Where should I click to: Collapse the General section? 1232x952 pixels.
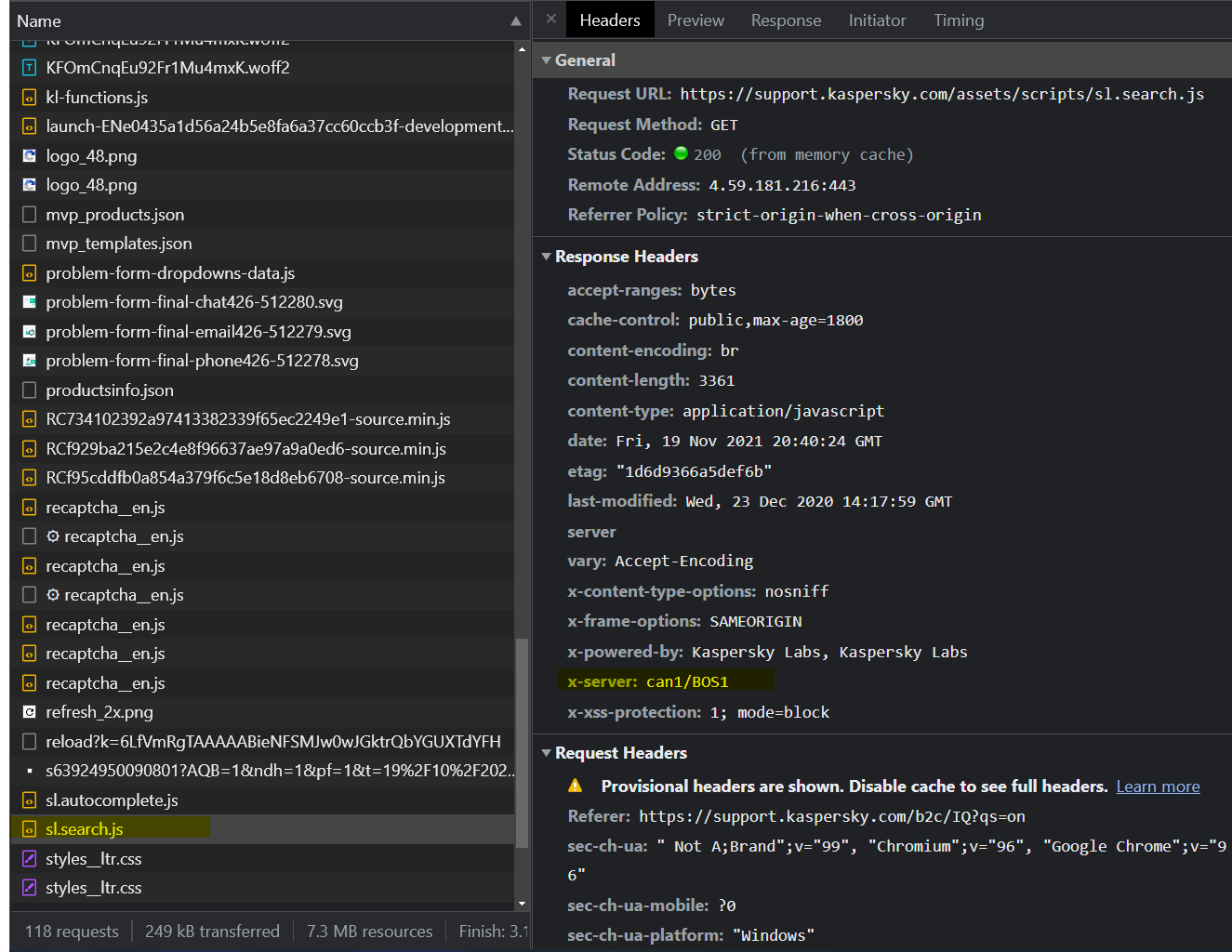click(x=547, y=60)
